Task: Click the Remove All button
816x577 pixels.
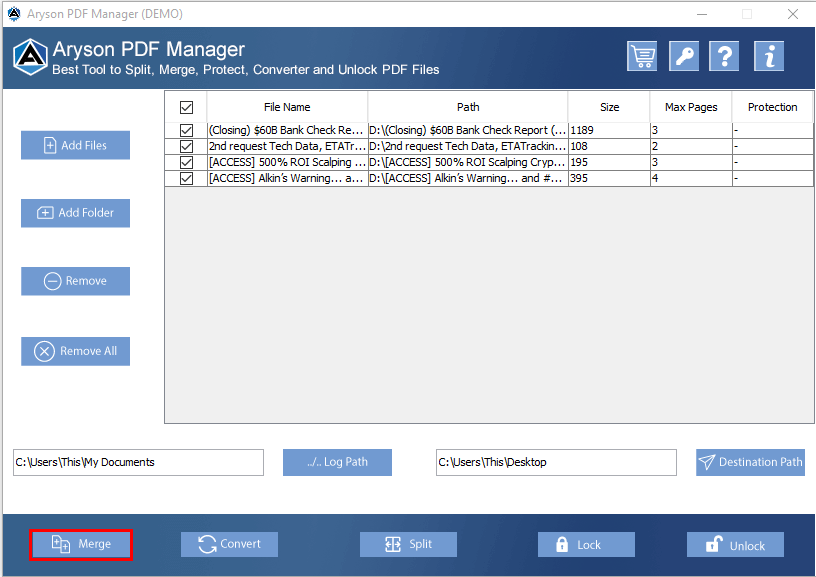Action: coord(75,351)
